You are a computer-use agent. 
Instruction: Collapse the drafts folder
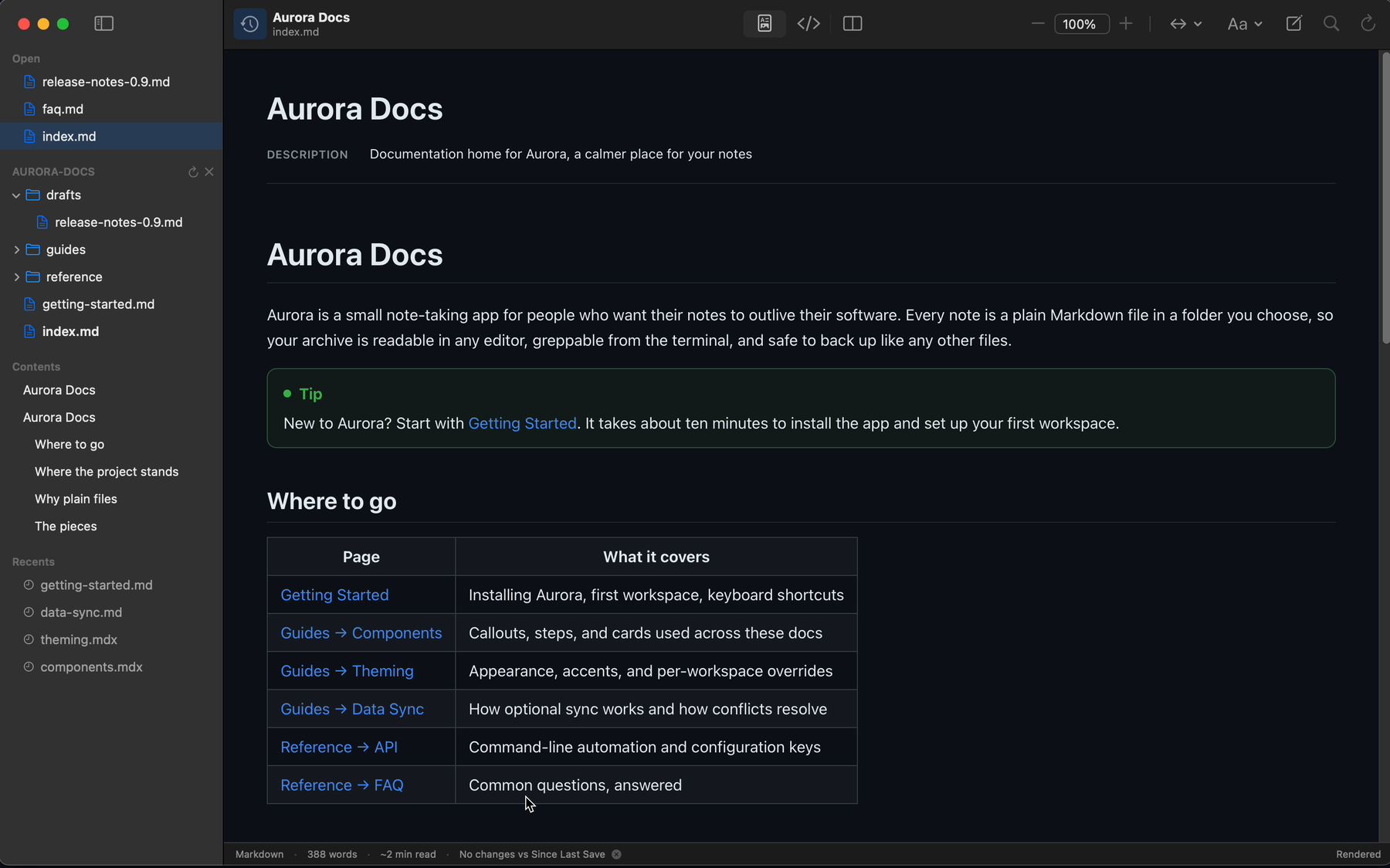[x=16, y=195]
